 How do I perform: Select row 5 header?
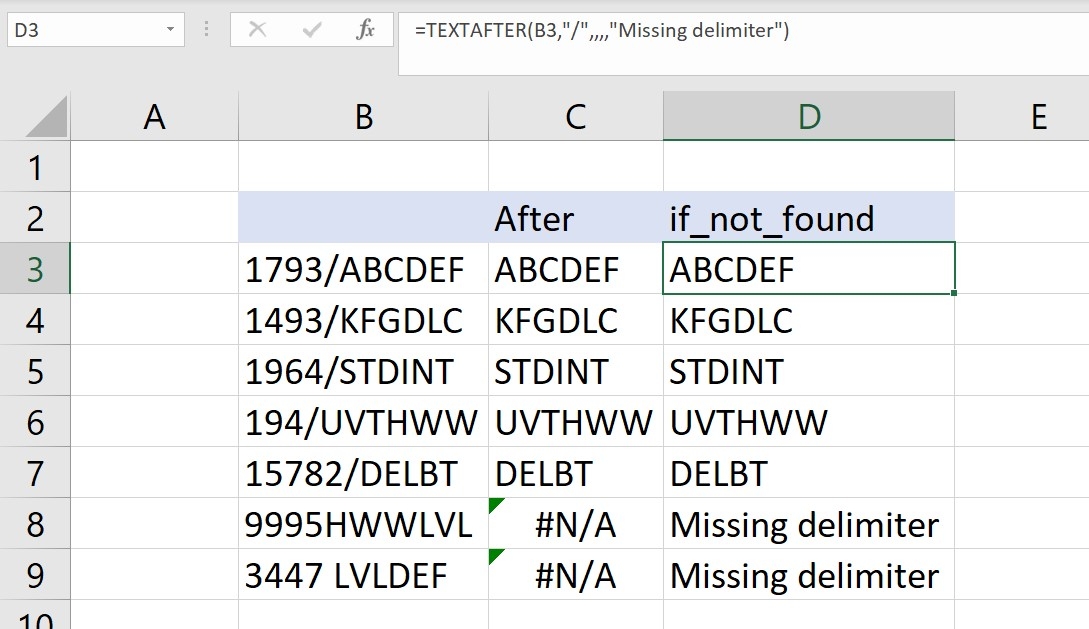point(35,371)
